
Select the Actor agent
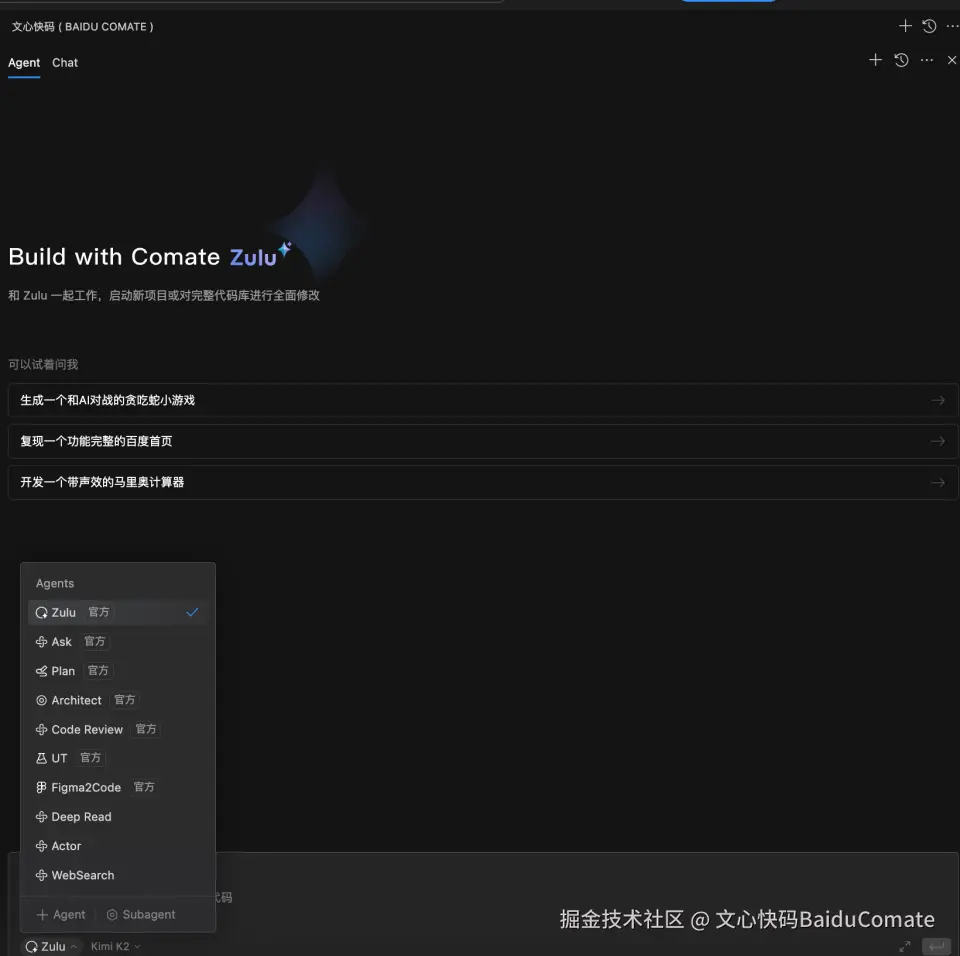118,846
